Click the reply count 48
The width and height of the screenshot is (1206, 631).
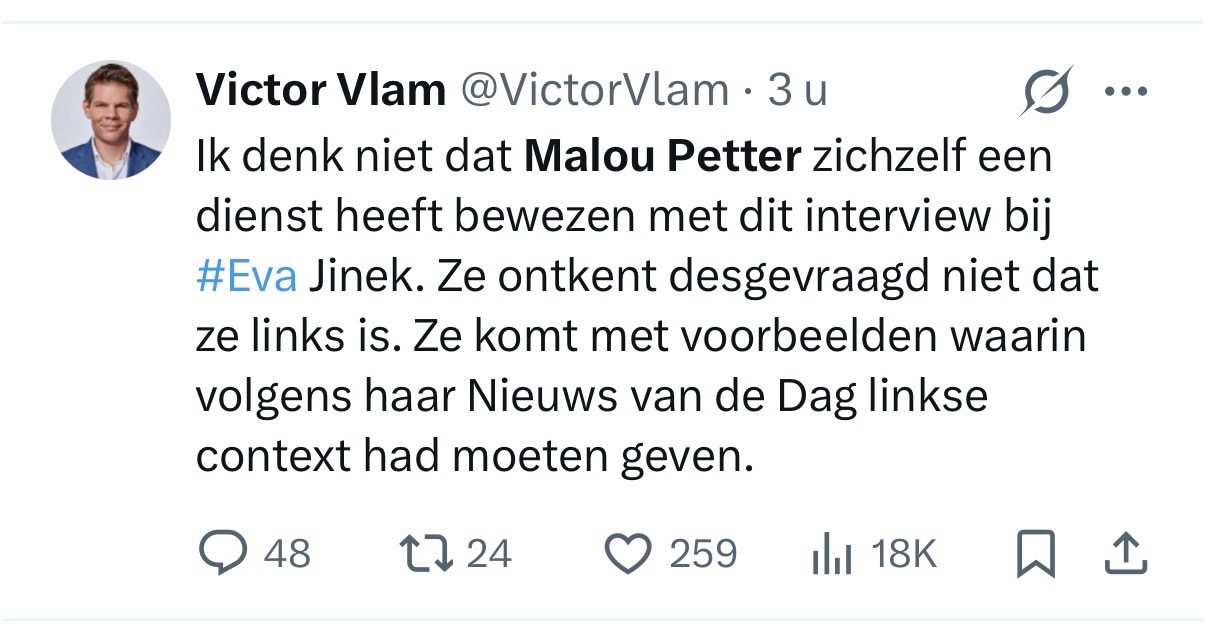pos(287,554)
